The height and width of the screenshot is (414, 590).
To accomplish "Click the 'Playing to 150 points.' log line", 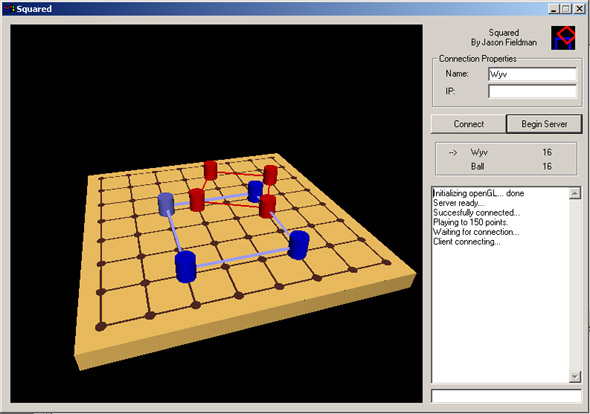I will [x=470, y=222].
